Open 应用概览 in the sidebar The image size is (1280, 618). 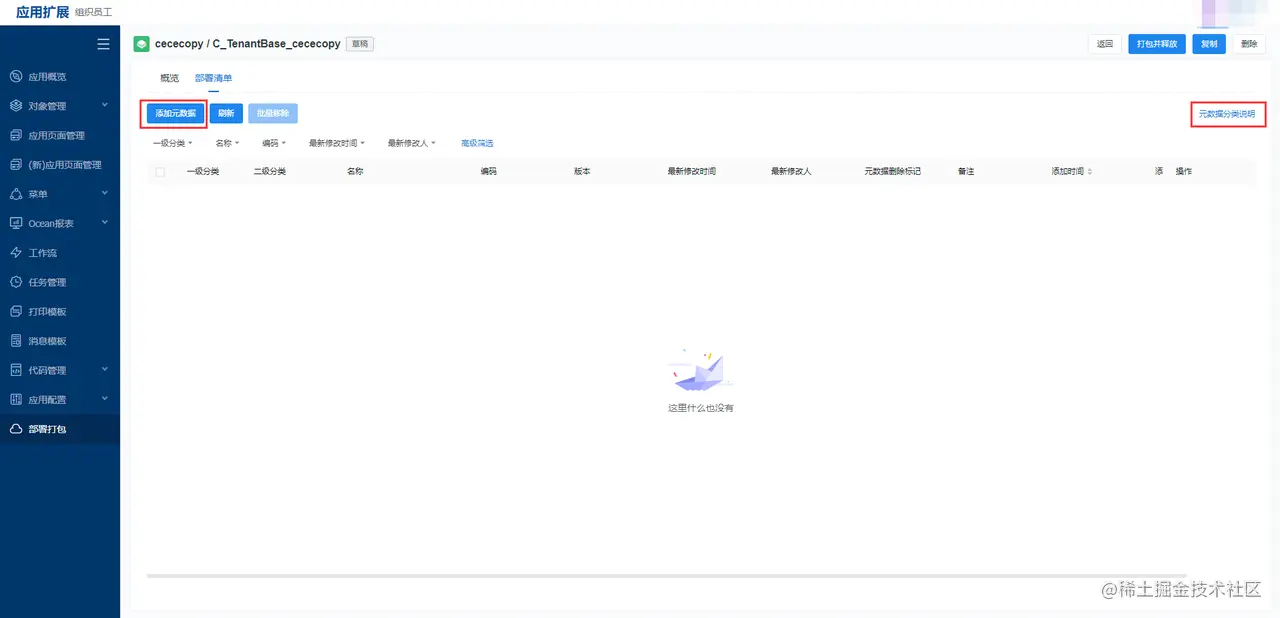coord(47,77)
